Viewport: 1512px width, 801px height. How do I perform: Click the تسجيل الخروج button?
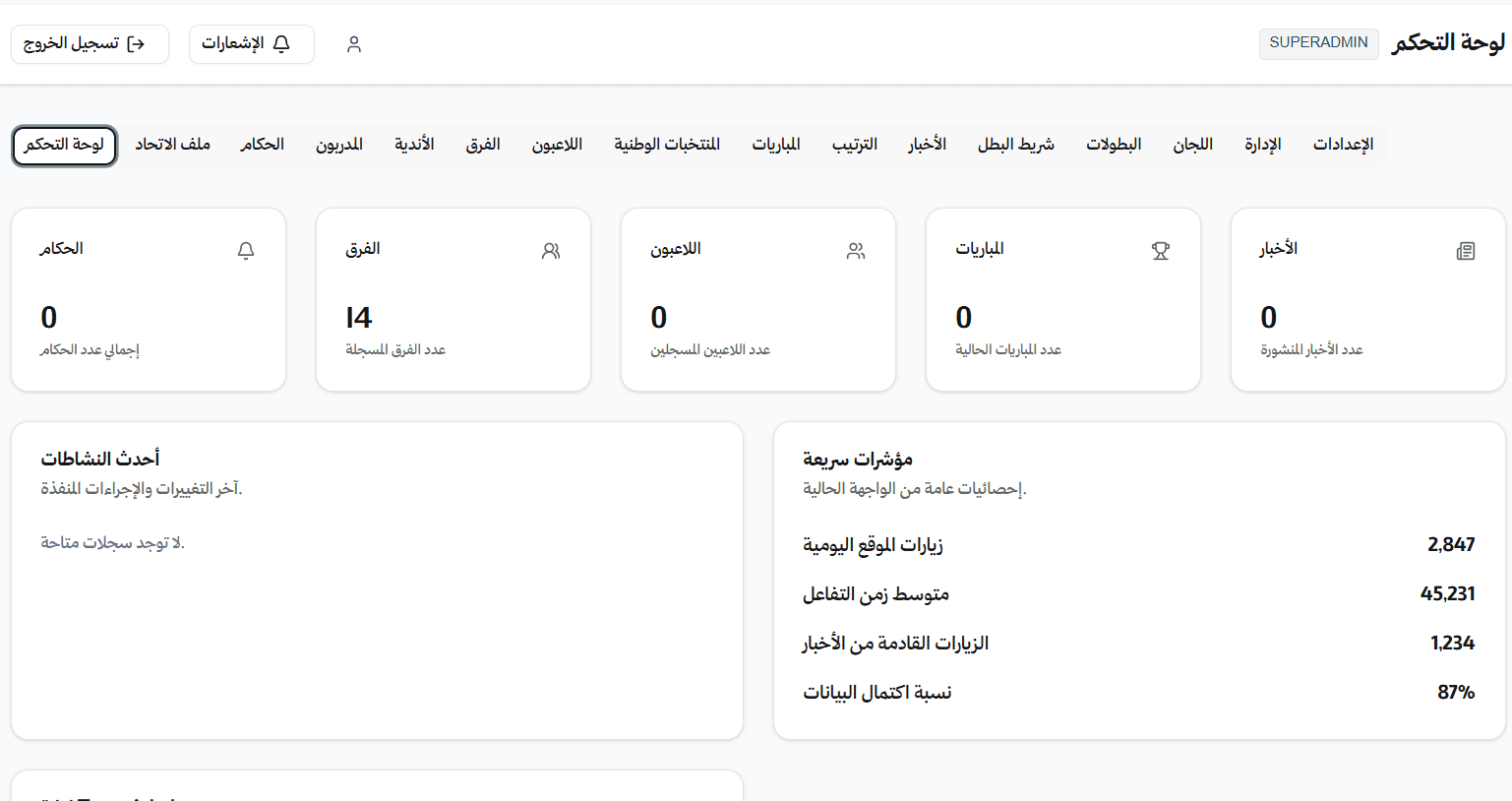click(90, 44)
